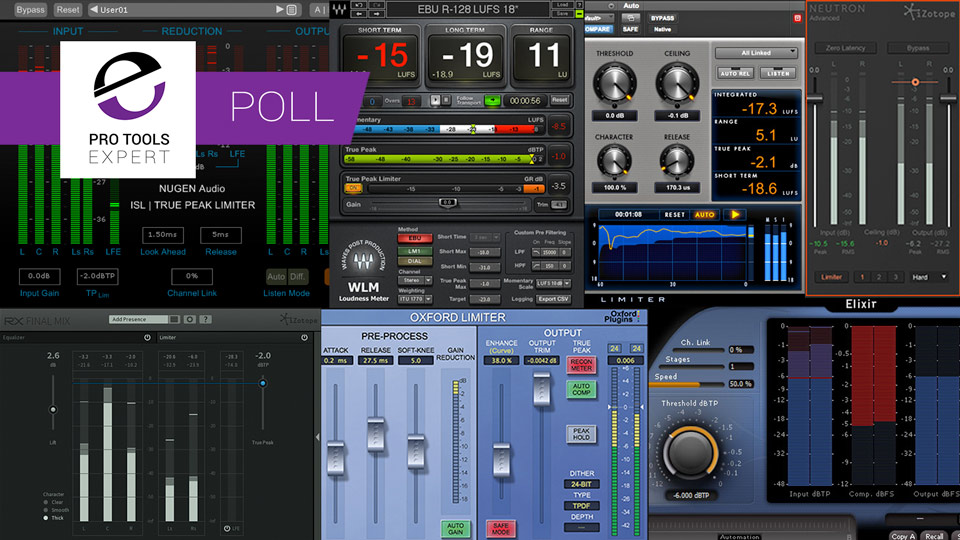Screen dimensions: 960x540
Task: Click RESET above the Pro Limiter history graph
Action: [674, 215]
